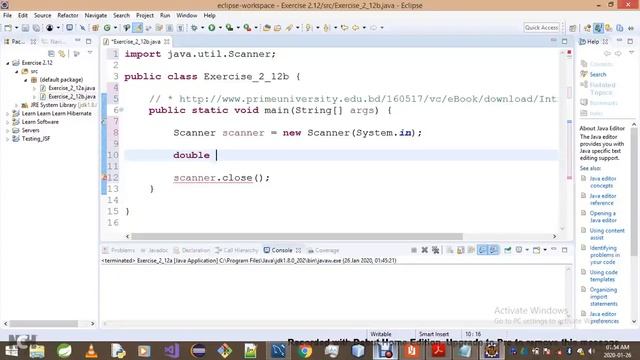The height and width of the screenshot is (360, 640).
Task: Open VLC media player from the taskbar
Action: click(x=91, y=351)
